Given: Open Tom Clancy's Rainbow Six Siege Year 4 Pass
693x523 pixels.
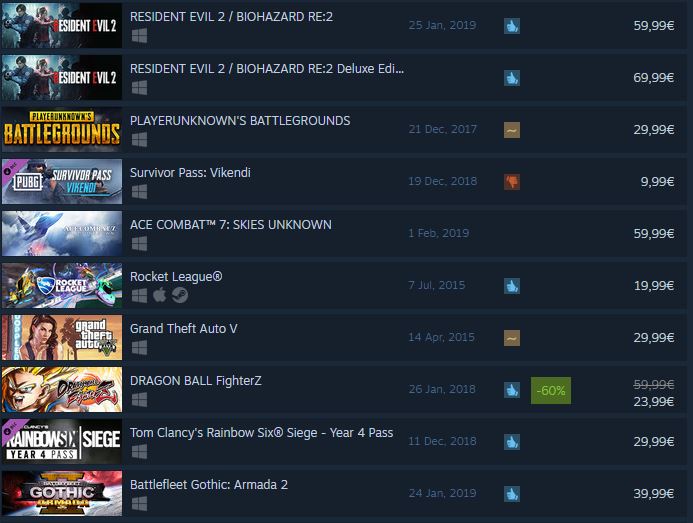Looking at the screenshot, I should 261,432.
